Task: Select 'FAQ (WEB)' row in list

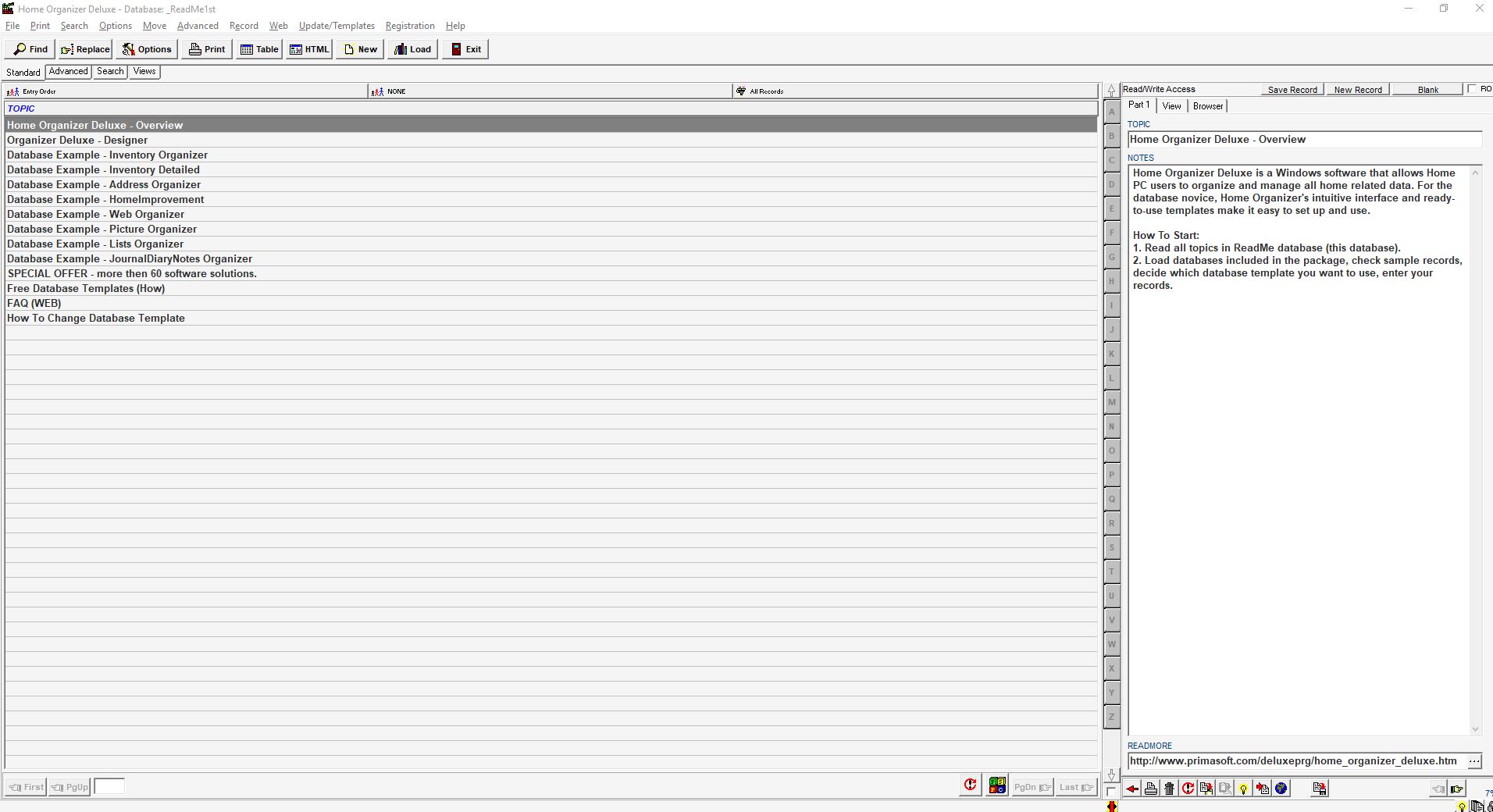Action: (x=551, y=304)
